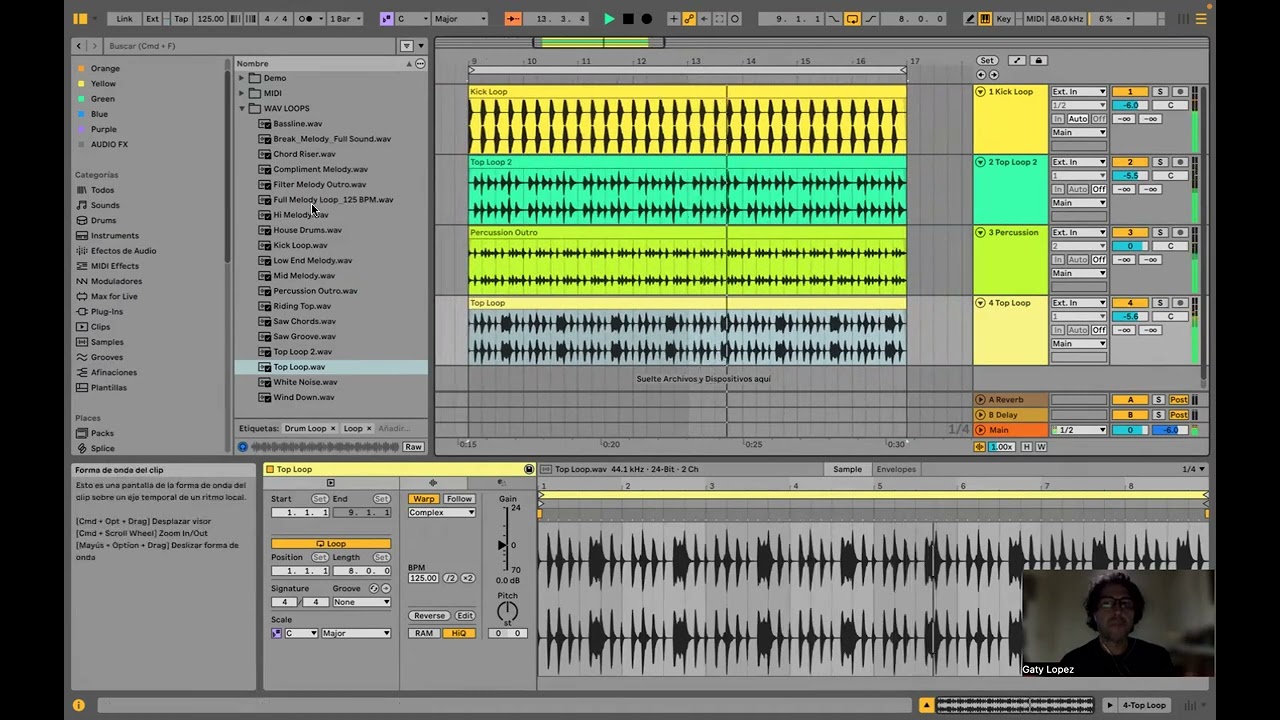
Task: Click the Arrangement Record button
Action: tap(646, 19)
